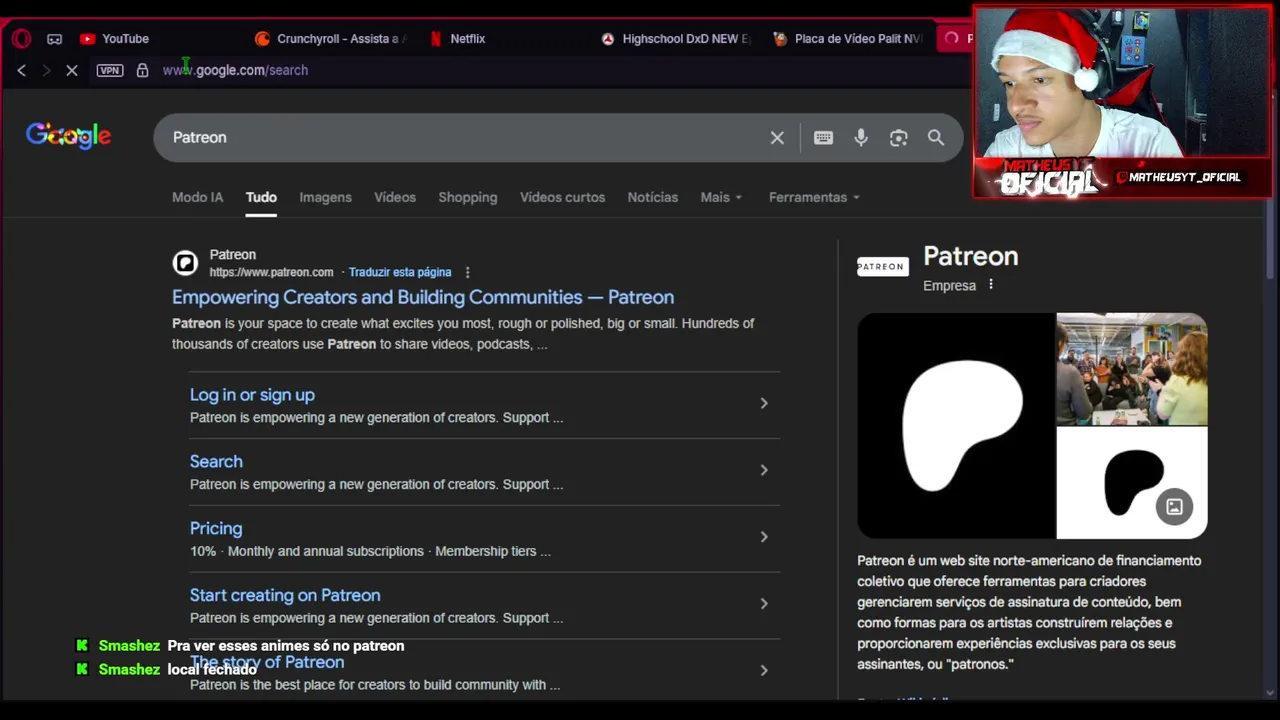Open the Log in or sign up sitelink
The image size is (1280, 720).
tap(252, 395)
